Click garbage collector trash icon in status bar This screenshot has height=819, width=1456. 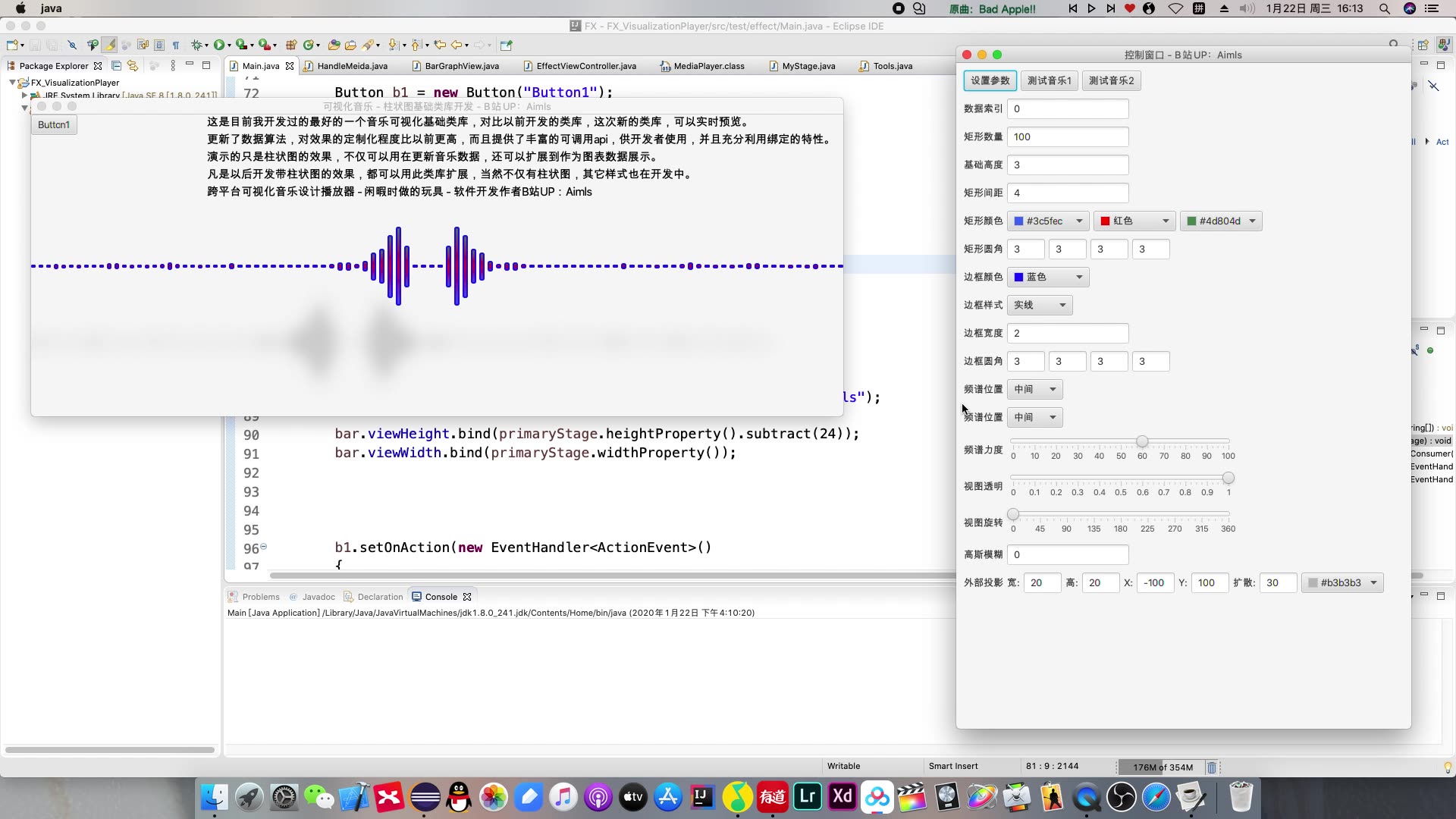(x=1212, y=767)
